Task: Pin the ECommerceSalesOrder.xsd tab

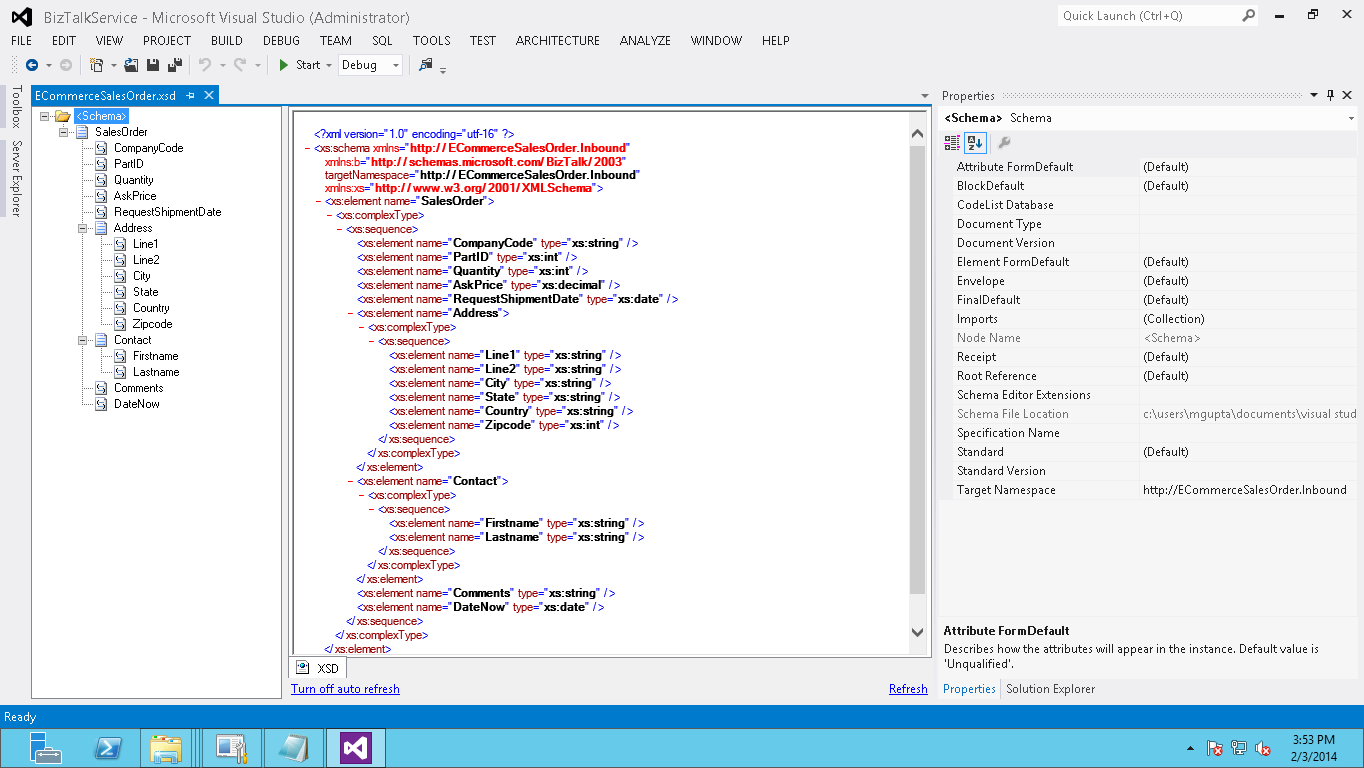Action: (191, 96)
